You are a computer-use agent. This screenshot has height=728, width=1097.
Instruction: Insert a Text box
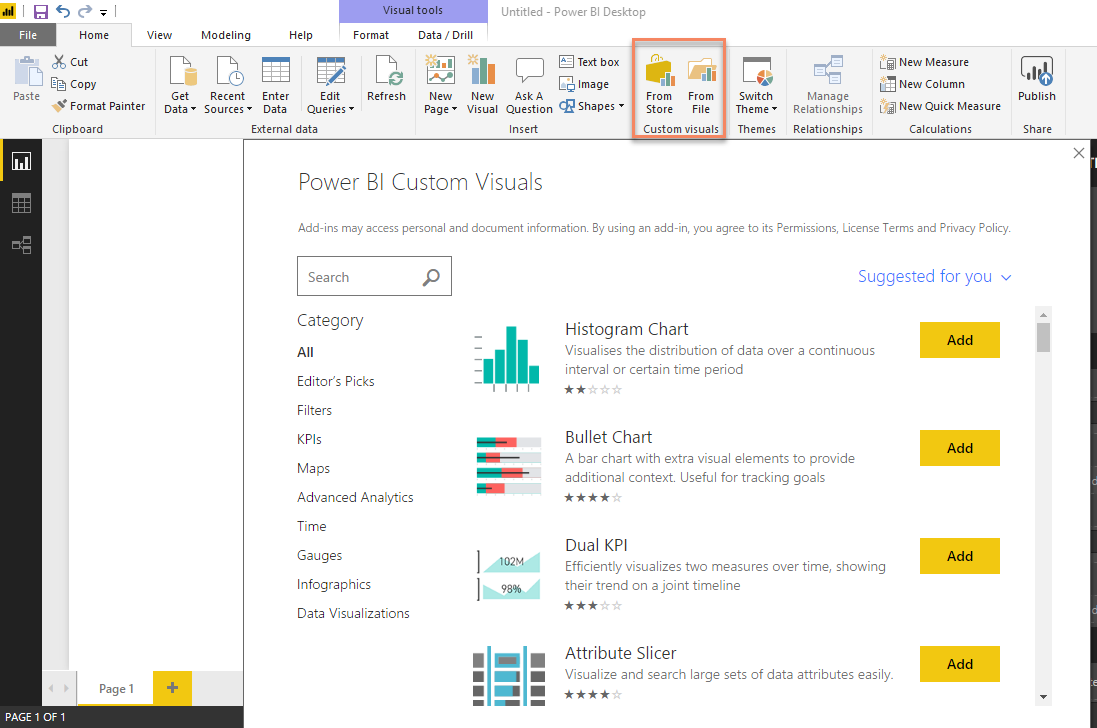pos(588,61)
